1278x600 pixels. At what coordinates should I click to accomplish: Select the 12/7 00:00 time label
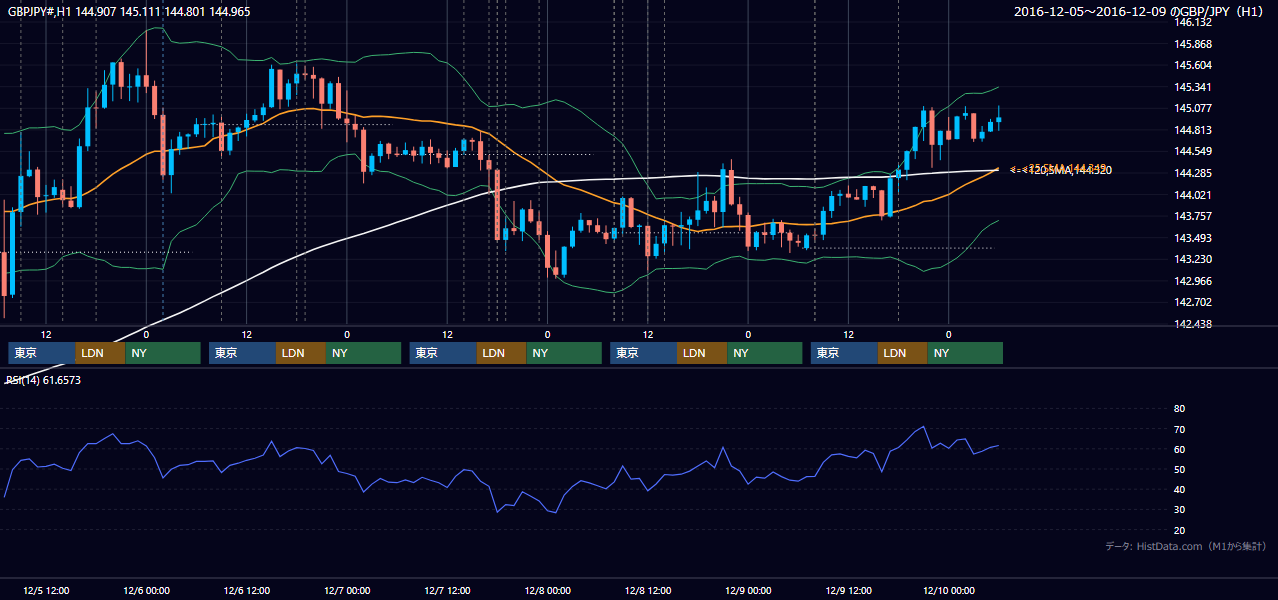347,590
